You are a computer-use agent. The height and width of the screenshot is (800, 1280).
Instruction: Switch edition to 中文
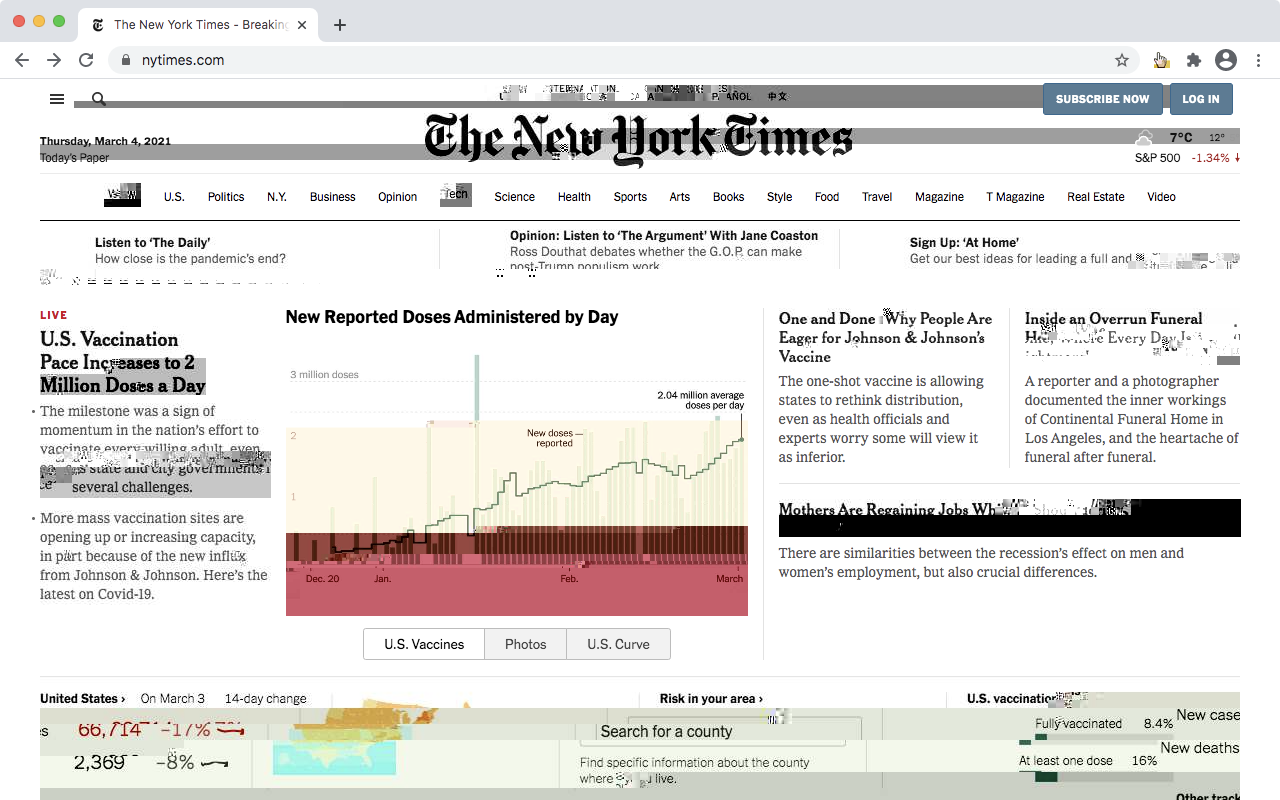tap(777, 97)
